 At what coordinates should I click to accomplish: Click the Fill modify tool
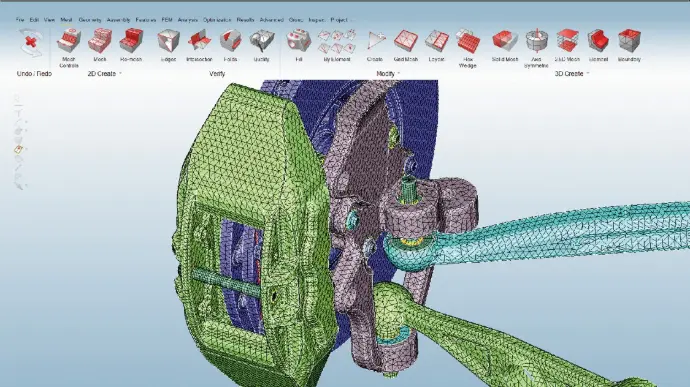tap(299, 41)
